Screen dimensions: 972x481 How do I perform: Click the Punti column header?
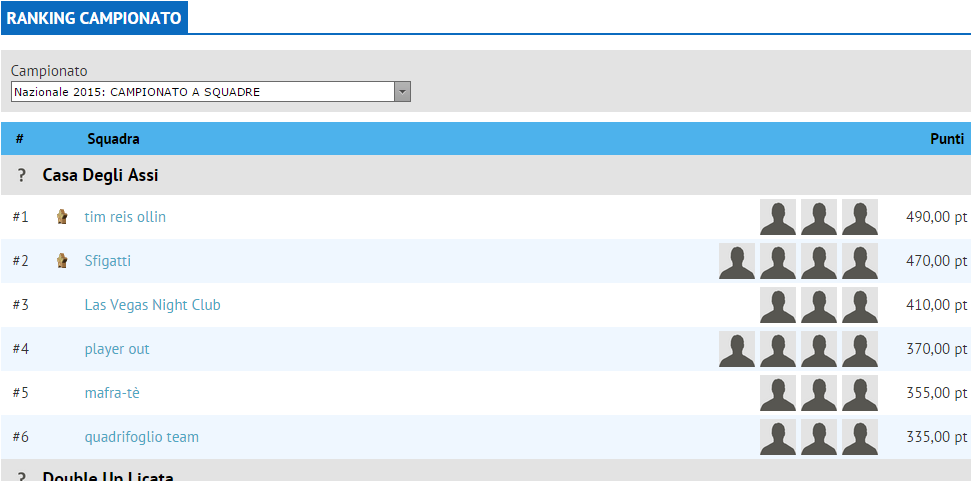coord(946,139)
